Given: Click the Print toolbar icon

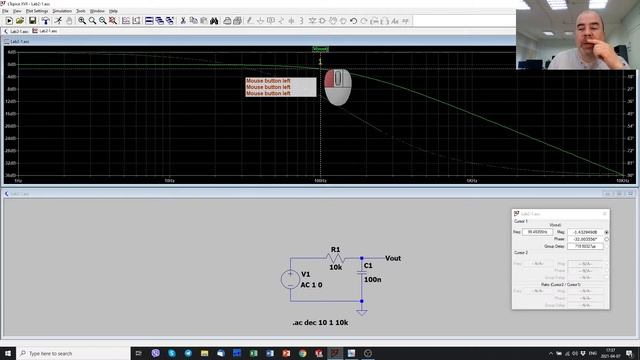Looking at the screenshot, I should tap(227, 20).
